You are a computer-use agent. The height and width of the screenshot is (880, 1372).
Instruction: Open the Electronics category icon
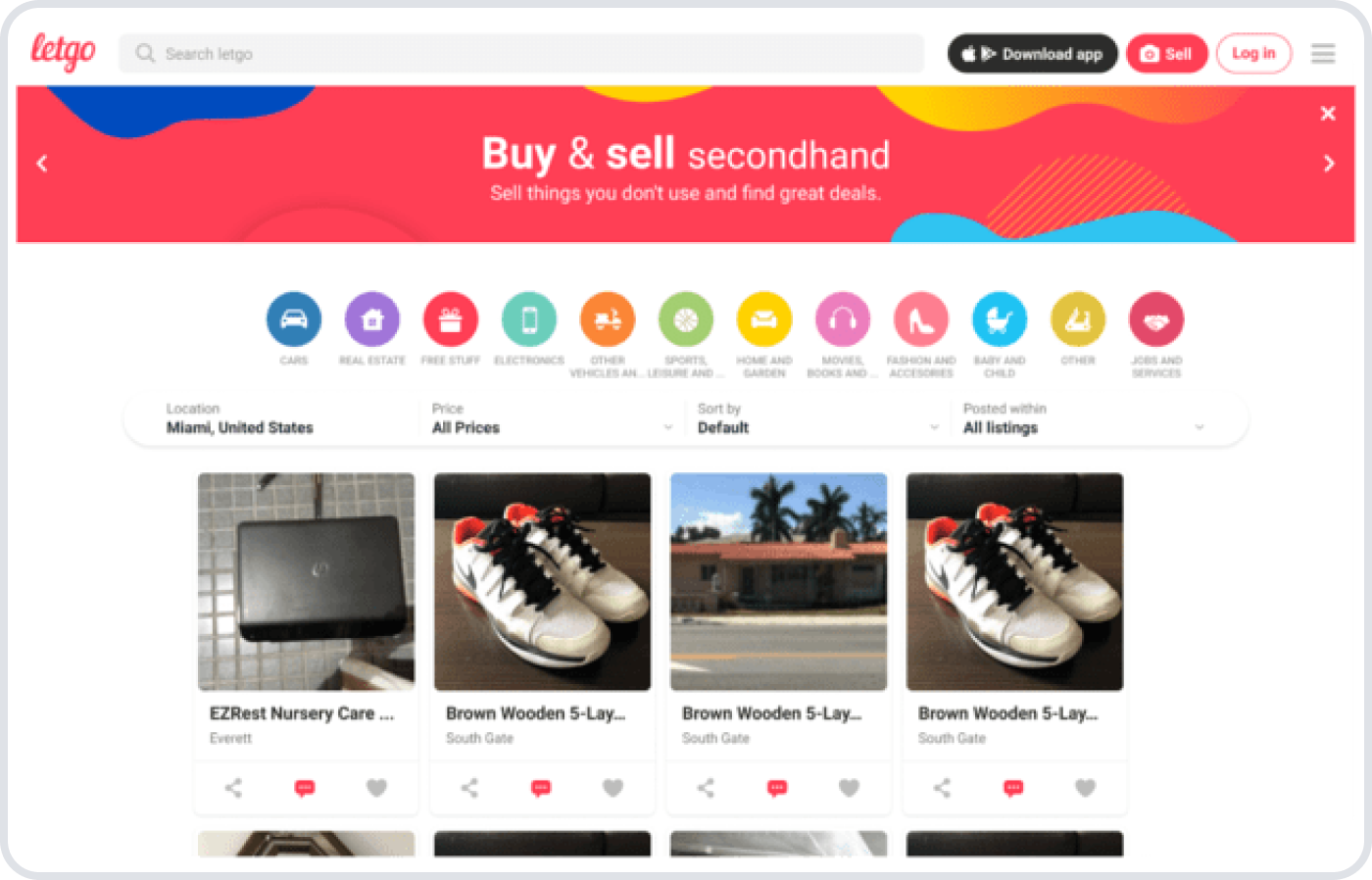coord(529,319)
